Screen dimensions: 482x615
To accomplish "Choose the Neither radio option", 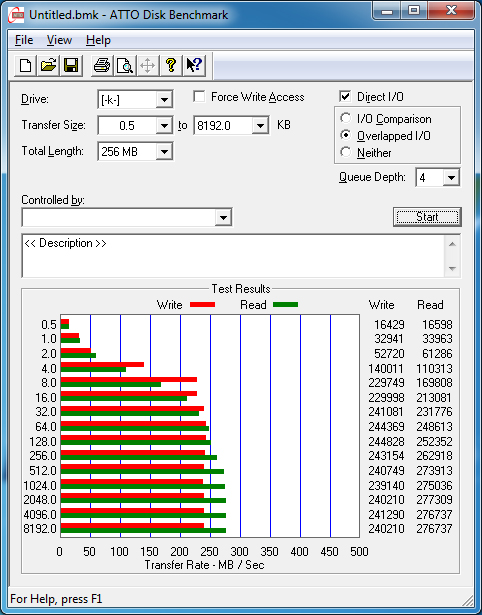I will point(346,152).
